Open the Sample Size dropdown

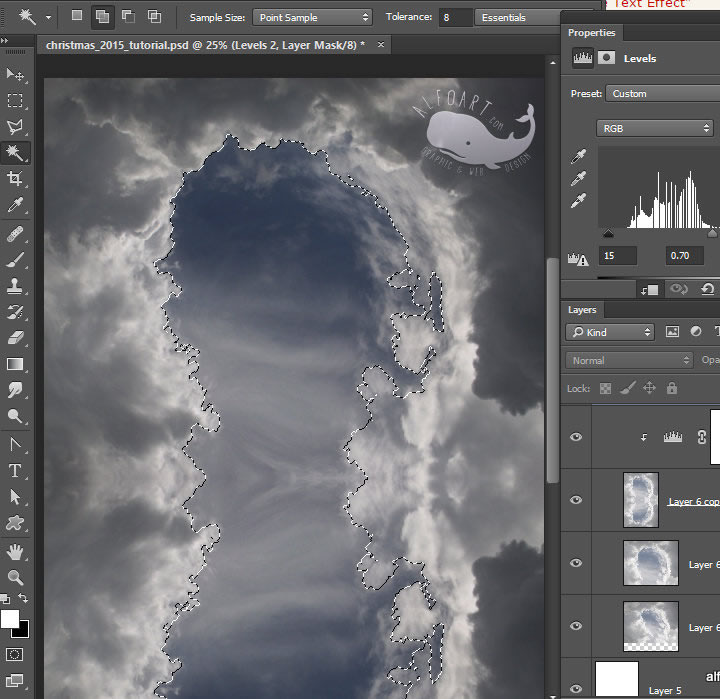point(311,17)
